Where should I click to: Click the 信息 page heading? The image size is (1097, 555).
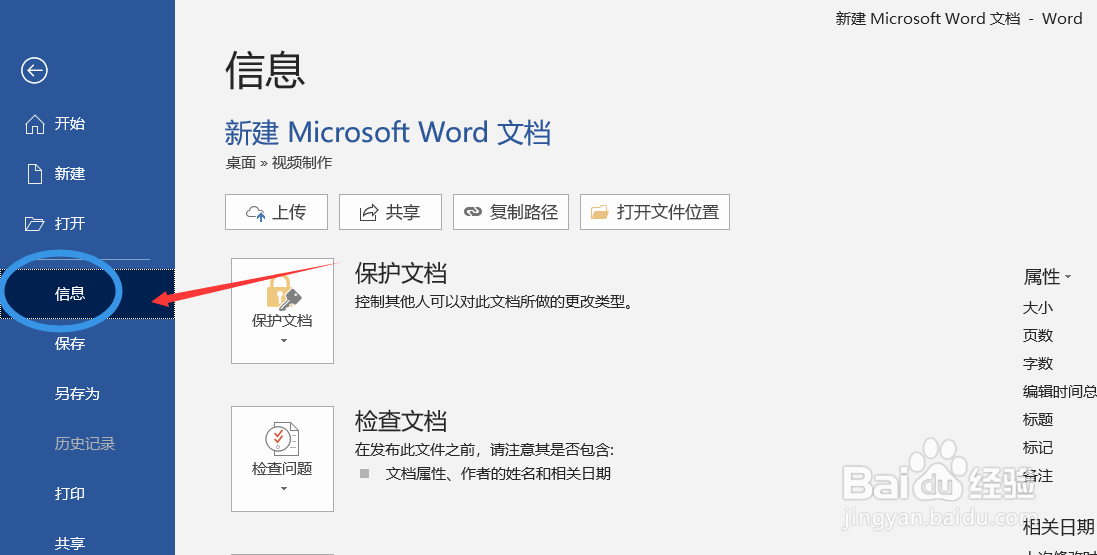click(265, 71)
